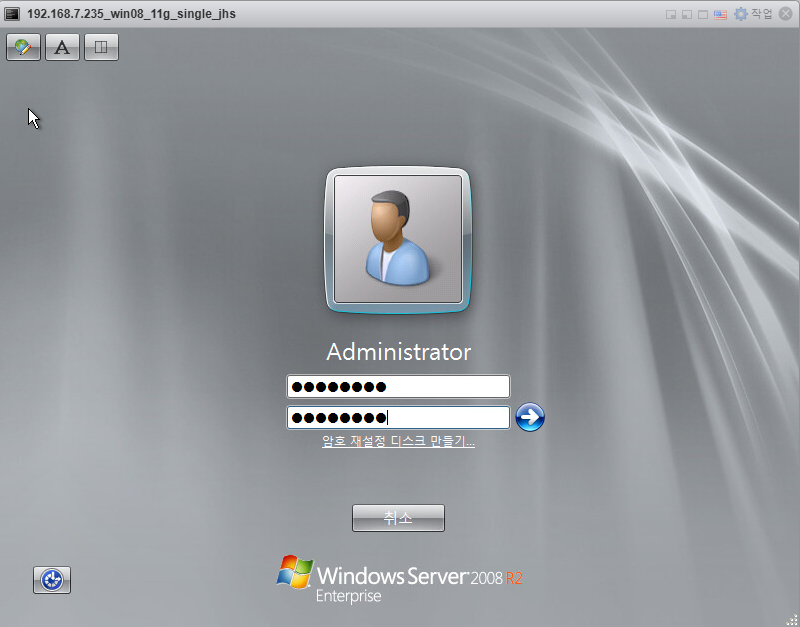
Task: Dock console to the bottom-right corner
Action: [671, 14]
